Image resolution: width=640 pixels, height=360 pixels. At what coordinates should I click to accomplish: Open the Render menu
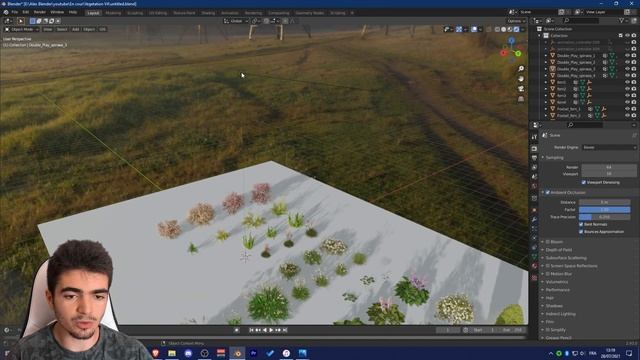[x=40, y=13]
